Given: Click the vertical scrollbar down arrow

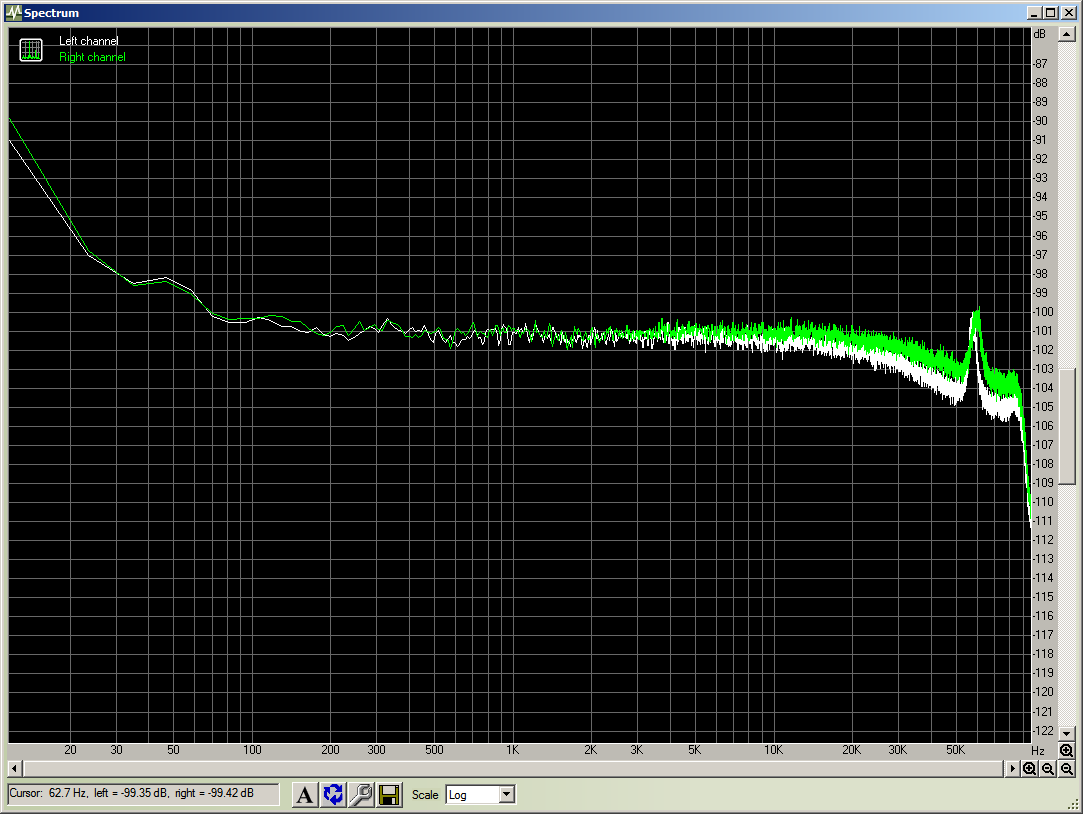Looking at the screenshot, I should (x=1066, y=733).
